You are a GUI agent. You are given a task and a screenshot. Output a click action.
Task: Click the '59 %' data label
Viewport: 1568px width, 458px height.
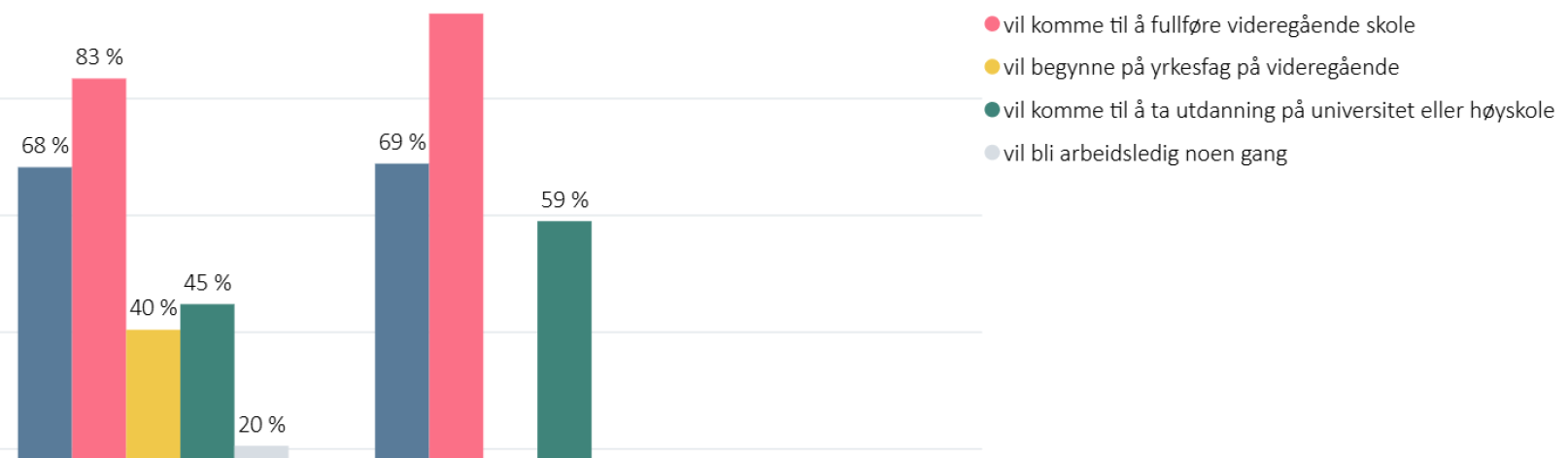564,200
